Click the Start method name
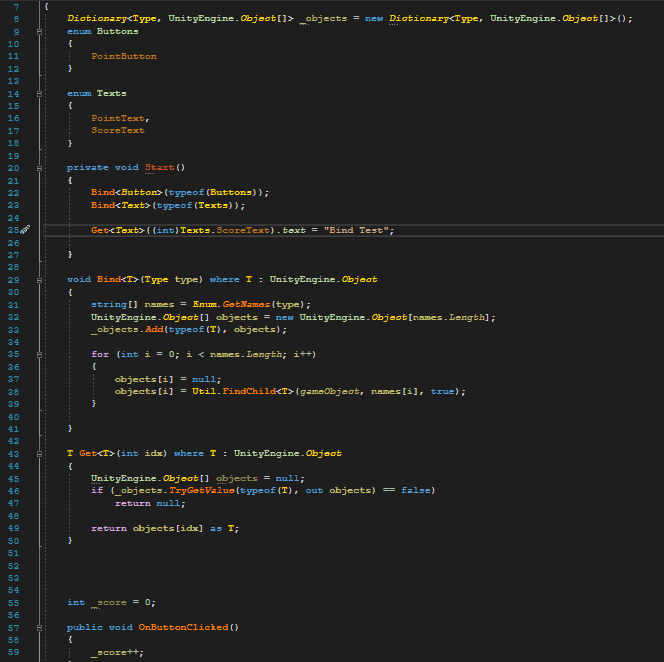 (x=160, y=167)
